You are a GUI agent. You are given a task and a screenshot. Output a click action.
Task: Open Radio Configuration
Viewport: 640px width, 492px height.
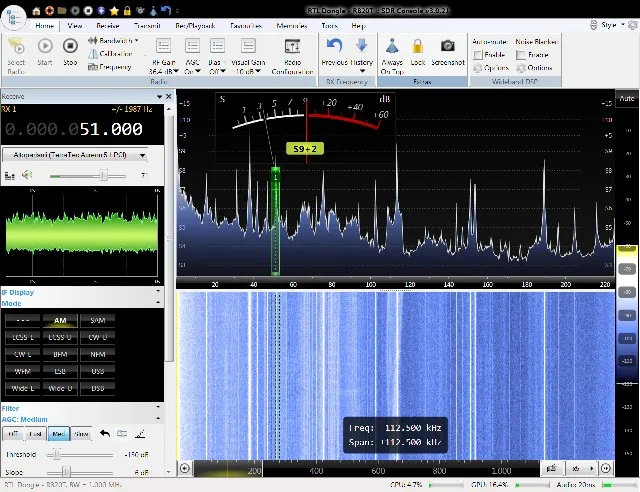[292, 52]
